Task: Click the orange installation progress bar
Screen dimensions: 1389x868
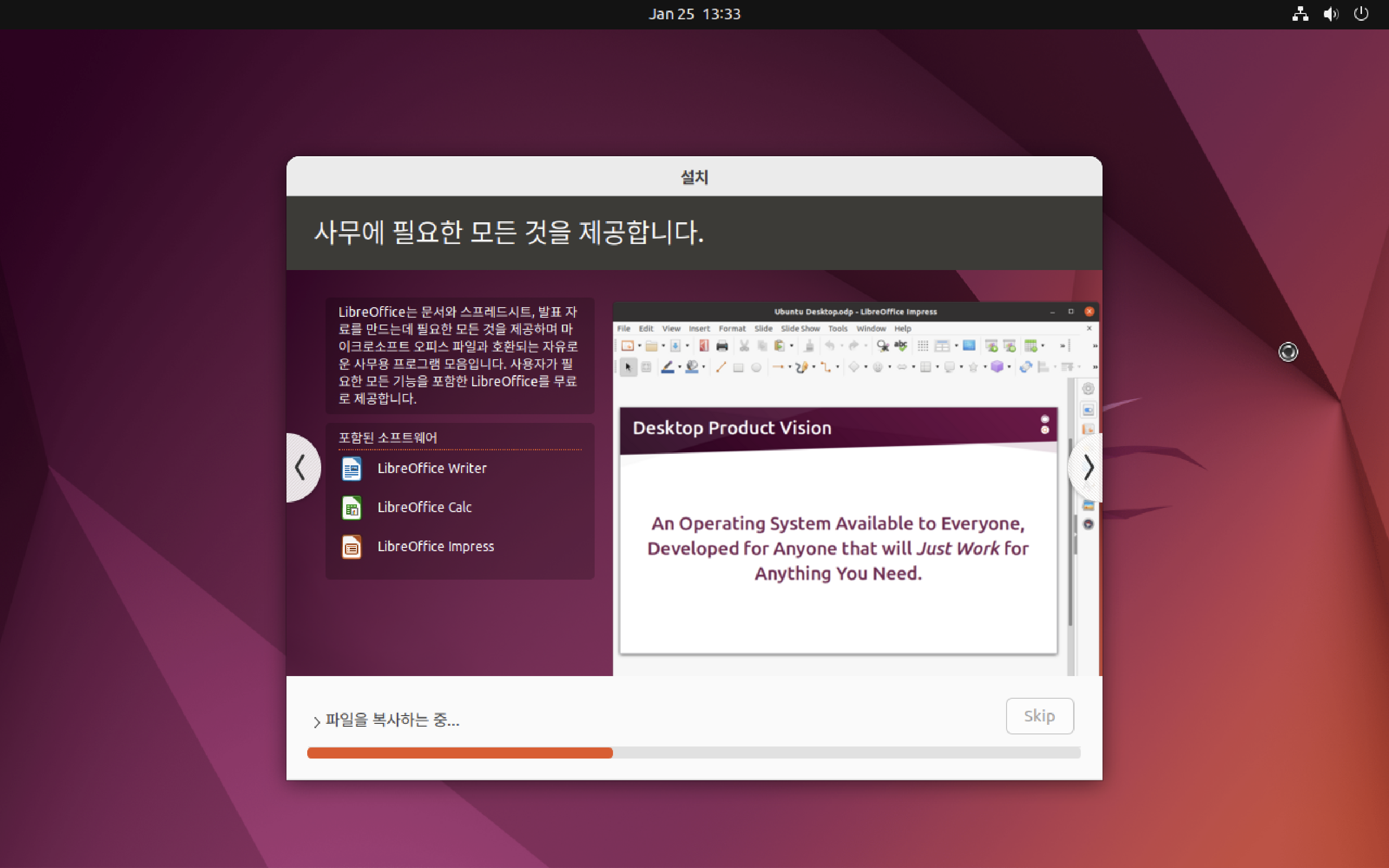Action: tap(460, 753)
